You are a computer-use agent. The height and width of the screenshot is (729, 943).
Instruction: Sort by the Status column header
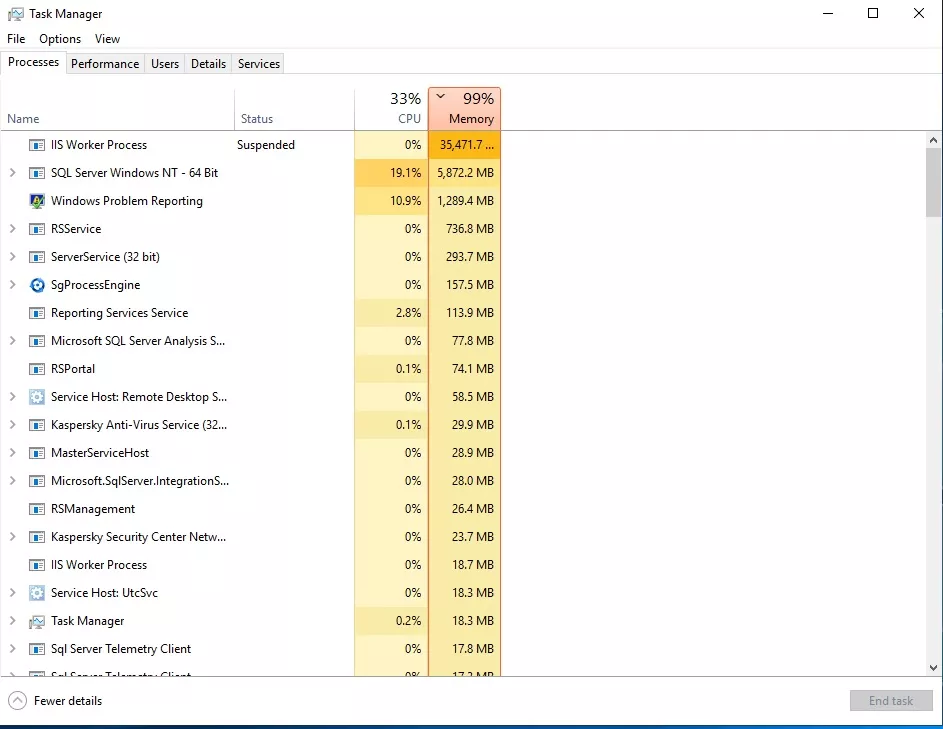[x=295, y=109]
